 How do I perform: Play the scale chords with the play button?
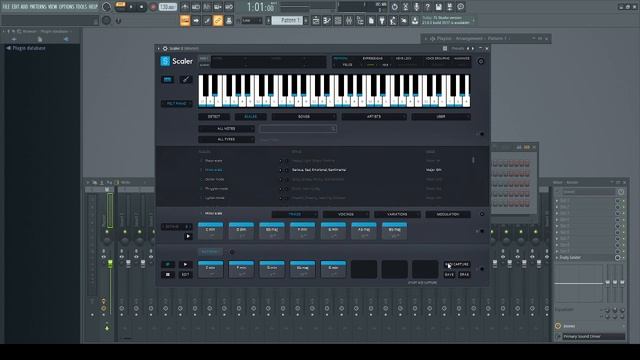pos(188,236)
